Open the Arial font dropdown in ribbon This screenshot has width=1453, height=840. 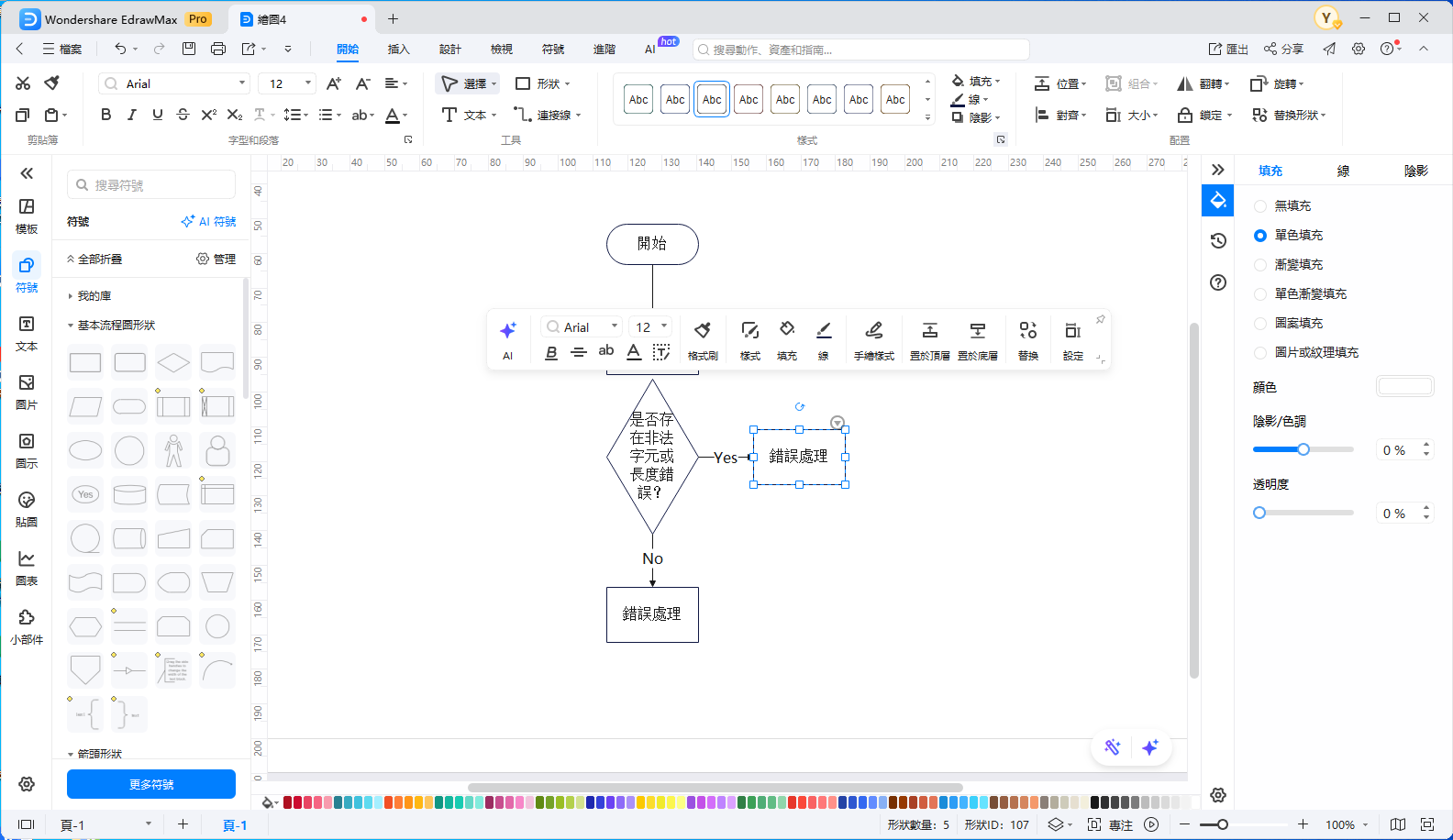pyautogui.click(x=174, y=83)
